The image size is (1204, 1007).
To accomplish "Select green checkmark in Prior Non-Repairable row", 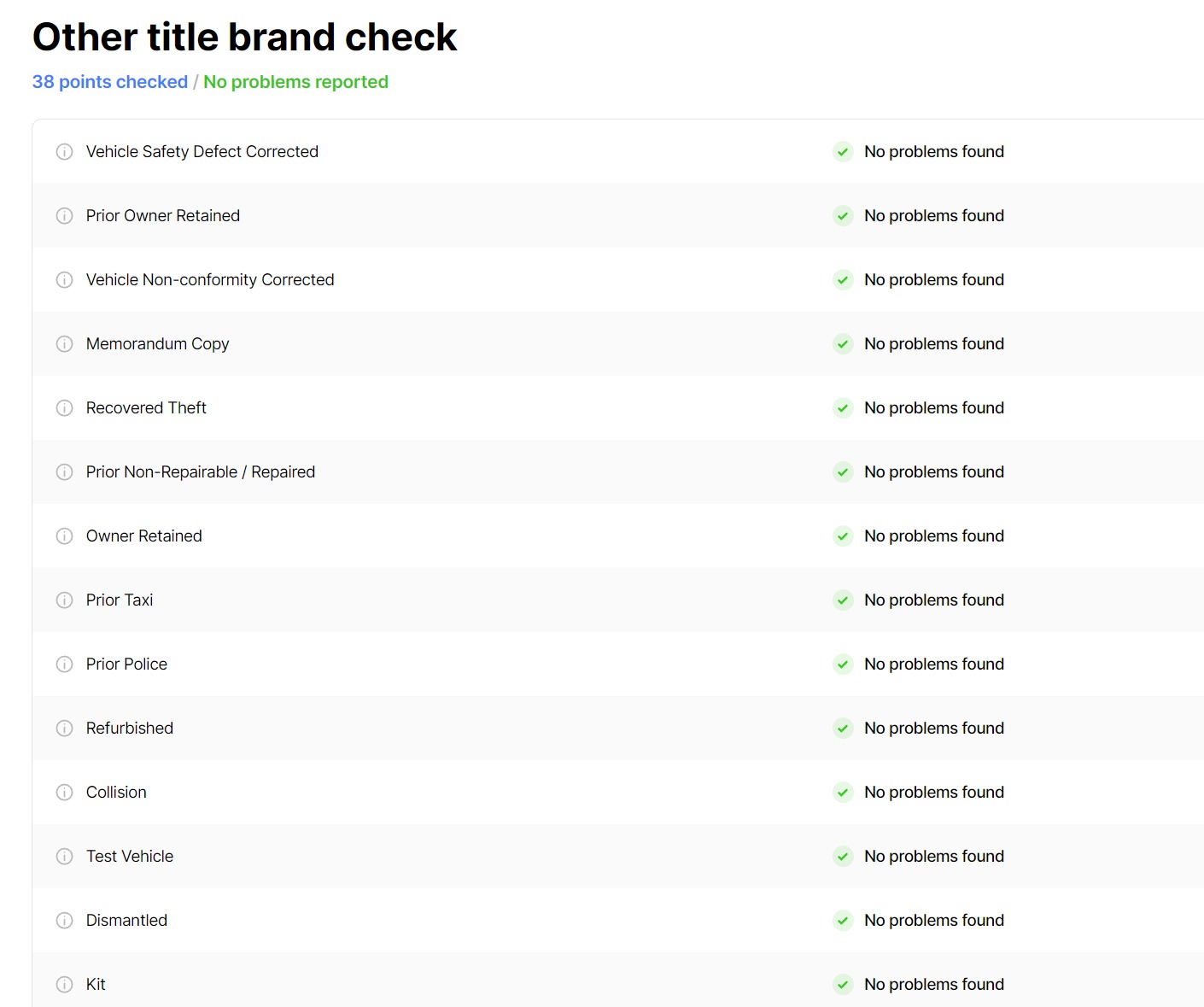I will coord(843,472).
